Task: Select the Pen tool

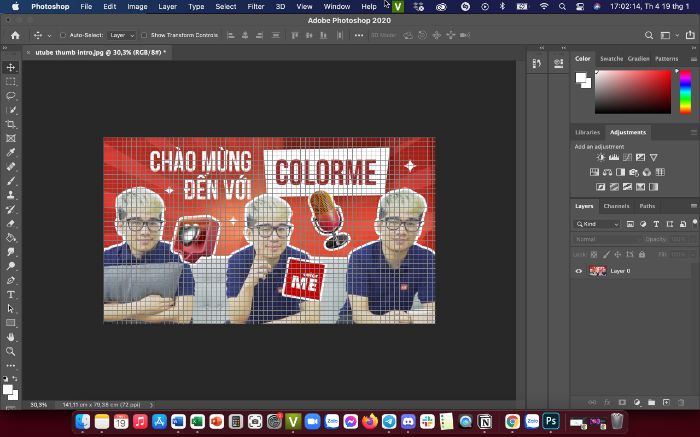Action: [11, 280]
